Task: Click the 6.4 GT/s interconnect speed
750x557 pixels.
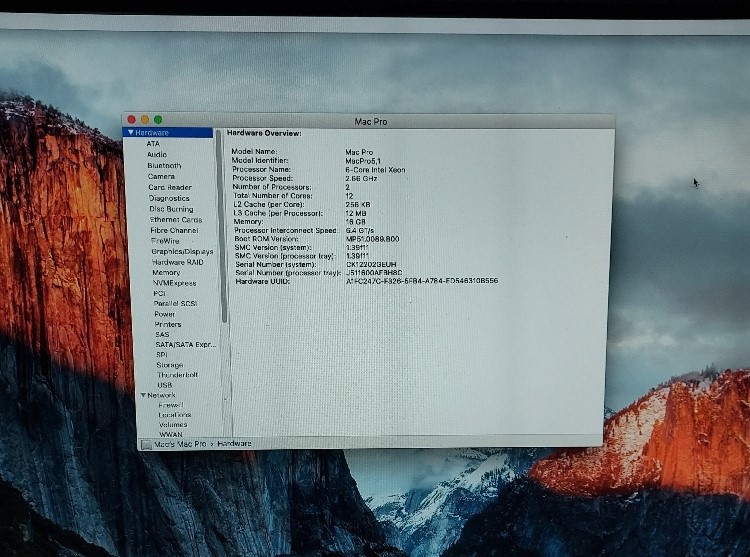Action: pyautogui.click(x=360, y=230)
